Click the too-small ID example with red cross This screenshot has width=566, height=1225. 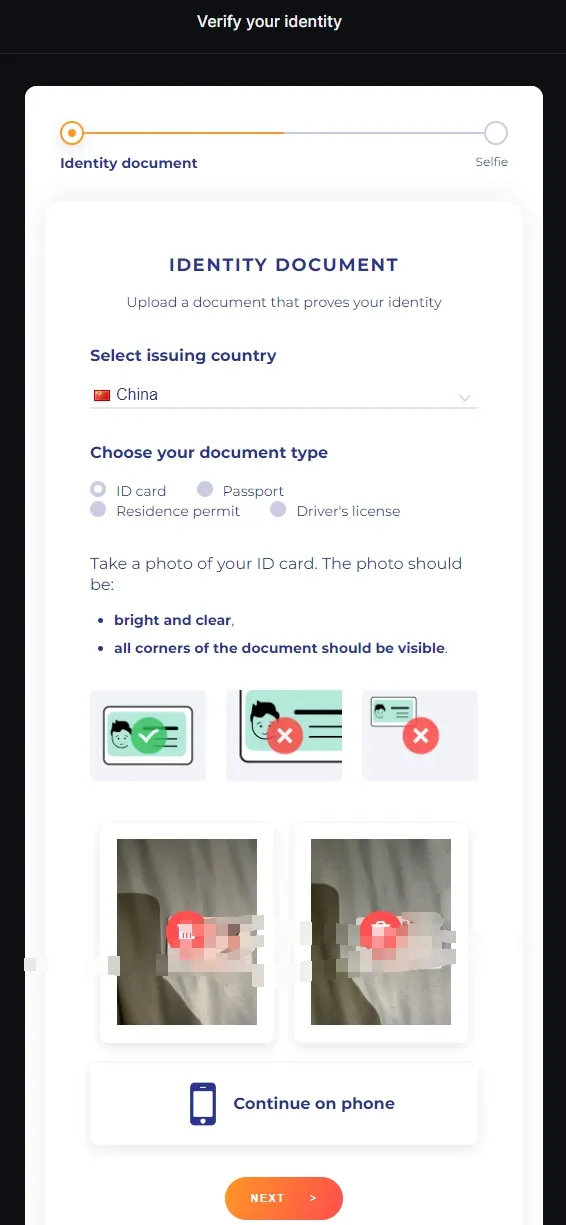(x=420, y=735)
